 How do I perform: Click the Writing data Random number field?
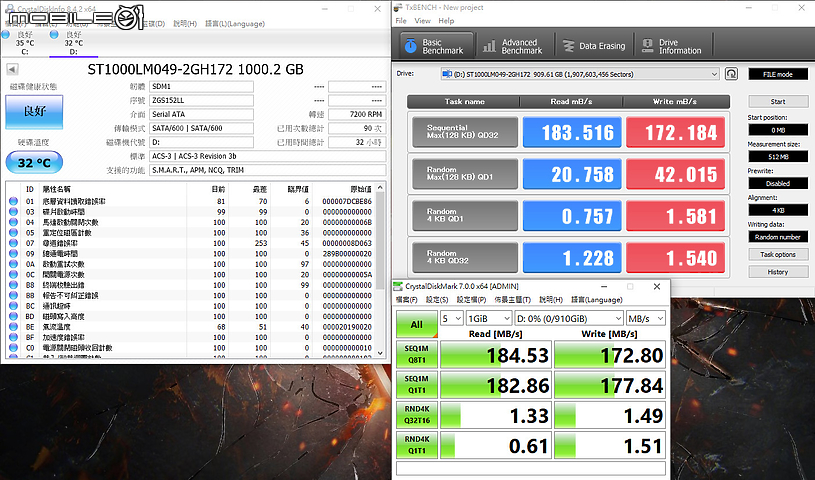click(778, 237)
